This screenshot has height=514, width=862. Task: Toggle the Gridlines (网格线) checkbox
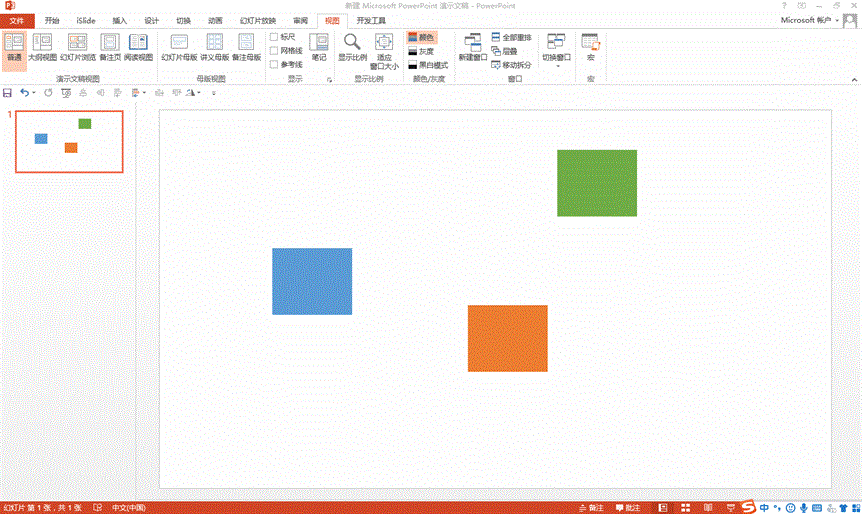tap(275, 51)
